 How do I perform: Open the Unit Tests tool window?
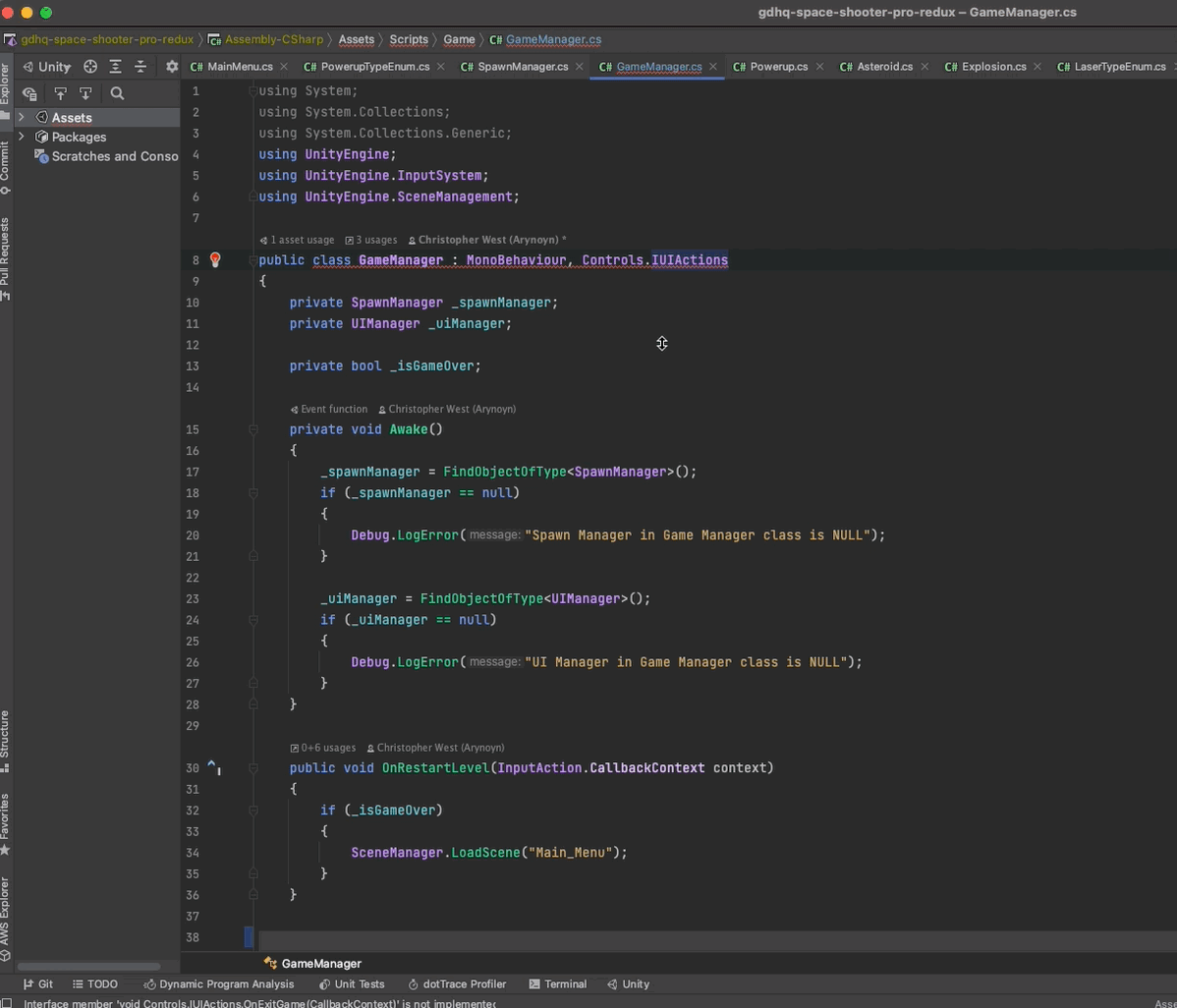coord(352,984)
